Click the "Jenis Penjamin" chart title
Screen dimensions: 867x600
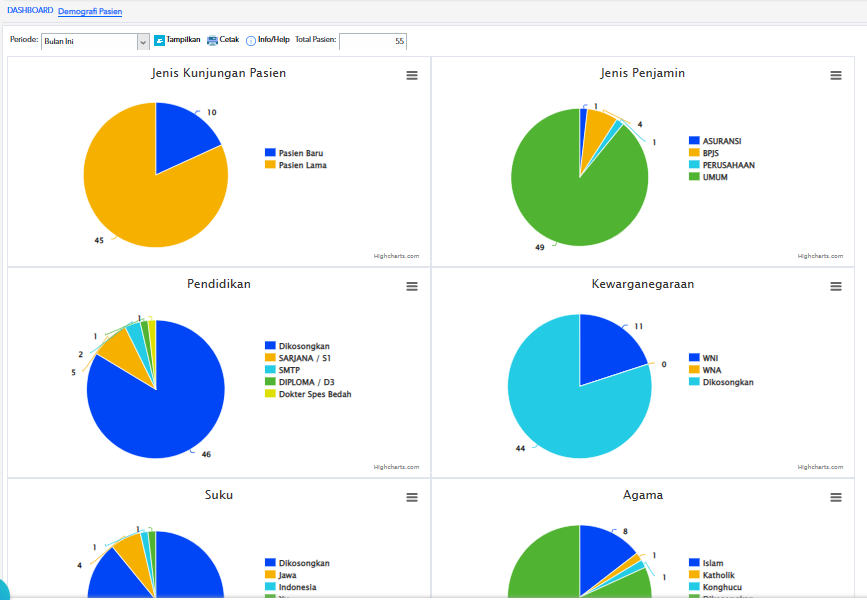pyautogui.click(x=643, y=73)
